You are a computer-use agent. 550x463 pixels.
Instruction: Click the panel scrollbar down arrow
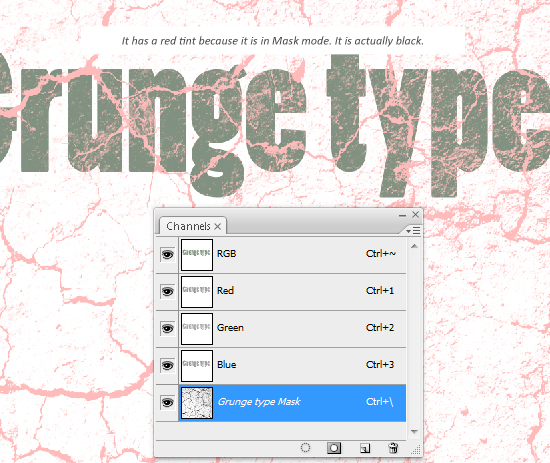click(x=414, y=431)
